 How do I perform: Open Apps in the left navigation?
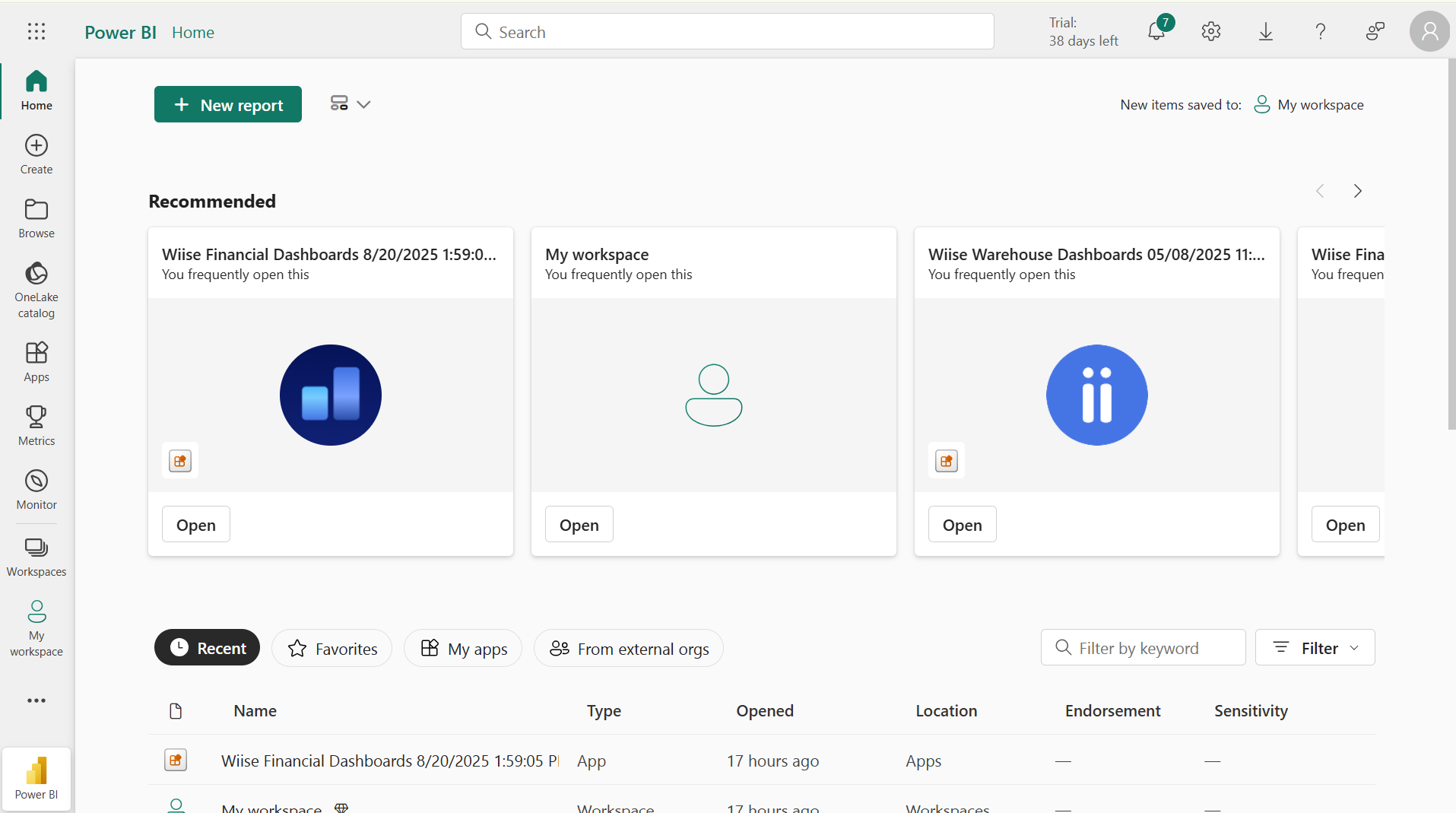(x=36, y=361)
